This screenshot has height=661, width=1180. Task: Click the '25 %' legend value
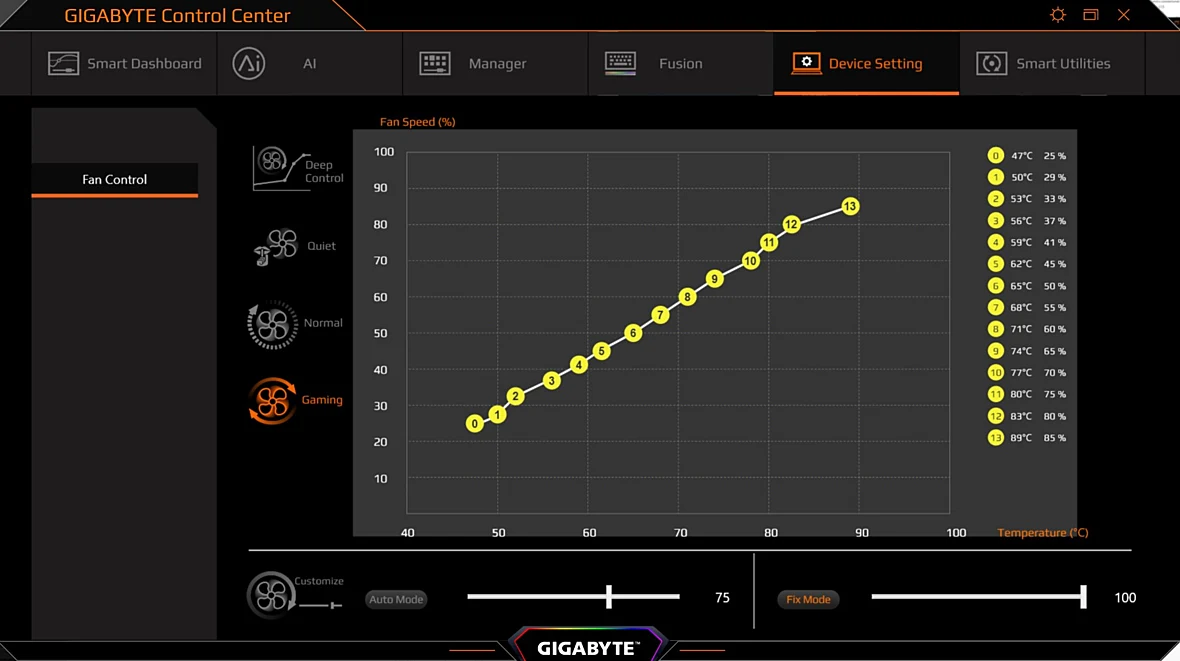coord(1054,156)
